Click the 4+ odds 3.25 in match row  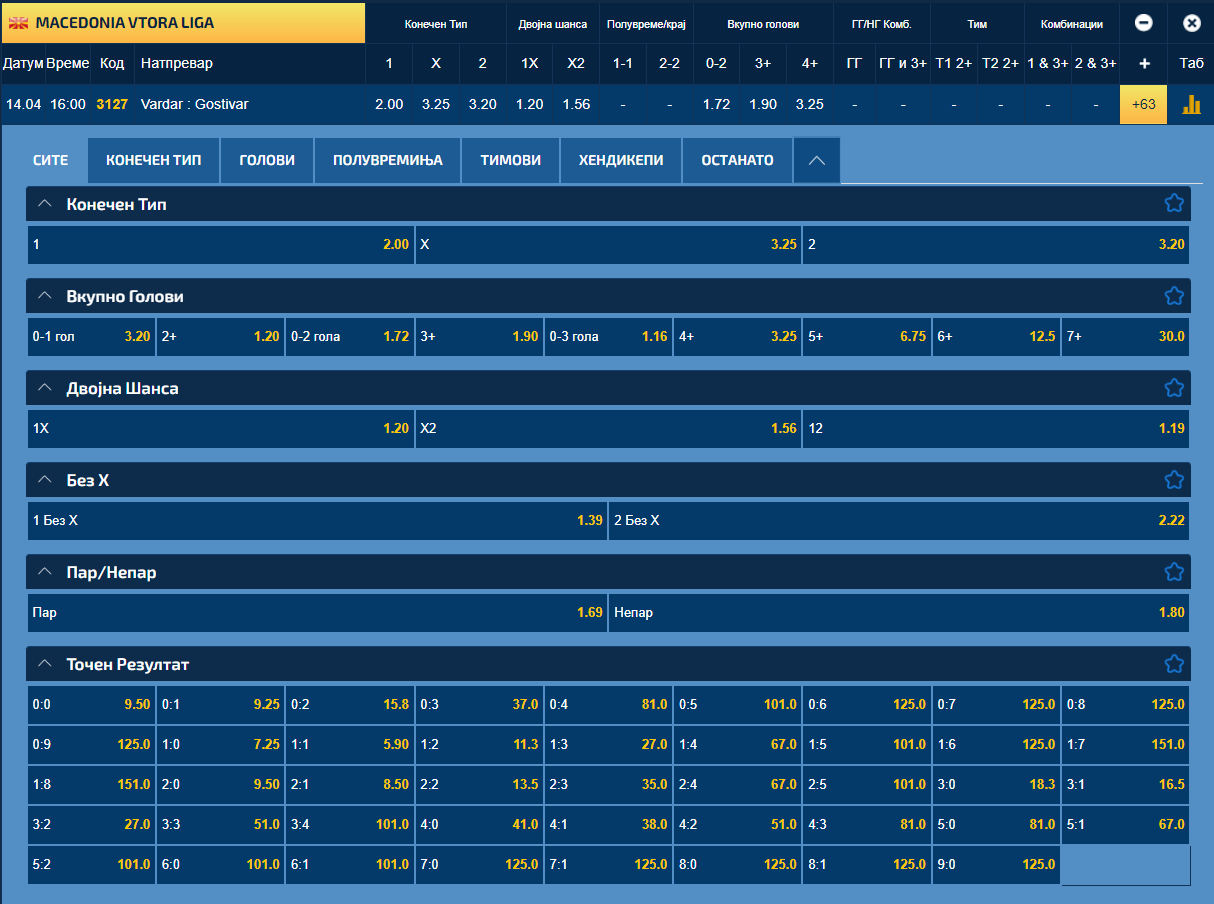coord(810,104)
